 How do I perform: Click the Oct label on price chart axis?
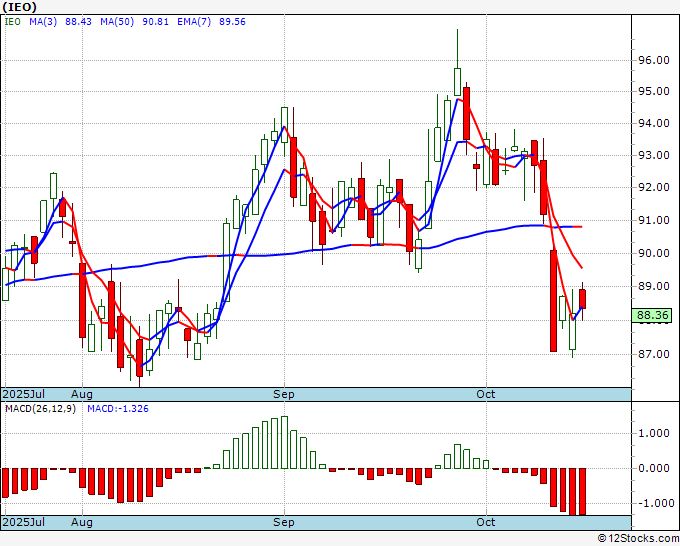(x=486, y=394)
